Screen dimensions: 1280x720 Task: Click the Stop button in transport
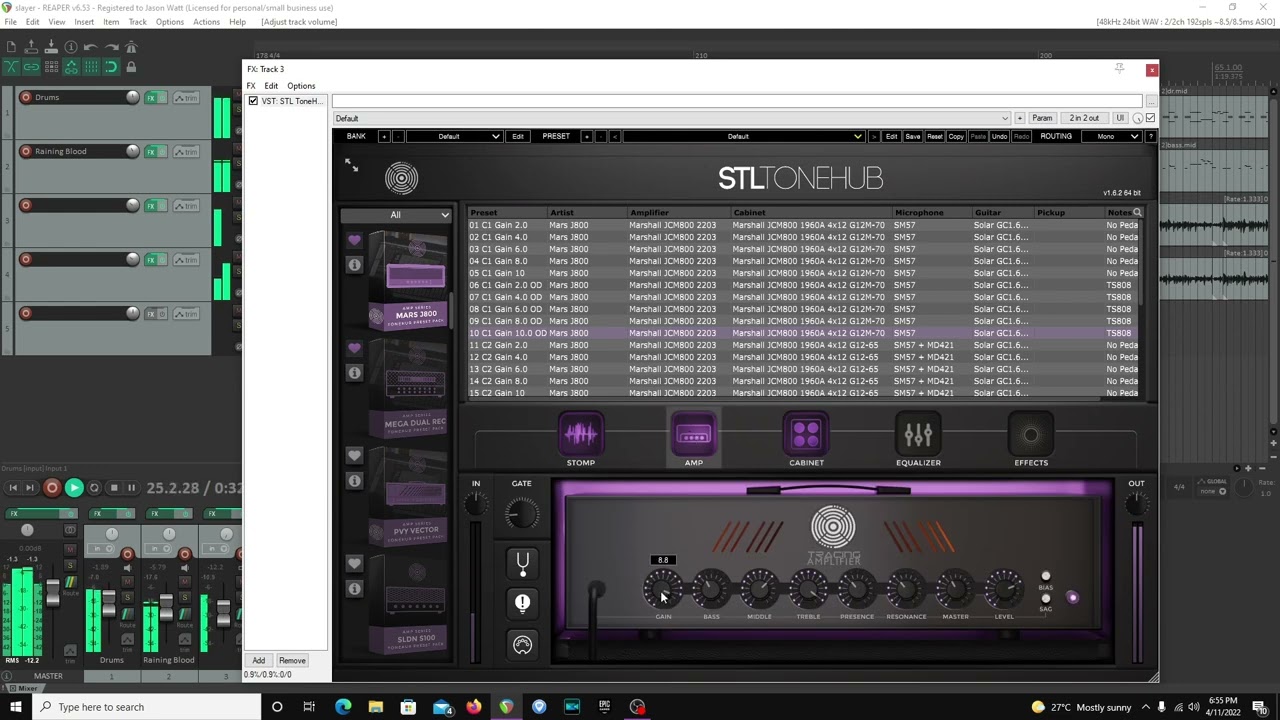pos(113,488)
